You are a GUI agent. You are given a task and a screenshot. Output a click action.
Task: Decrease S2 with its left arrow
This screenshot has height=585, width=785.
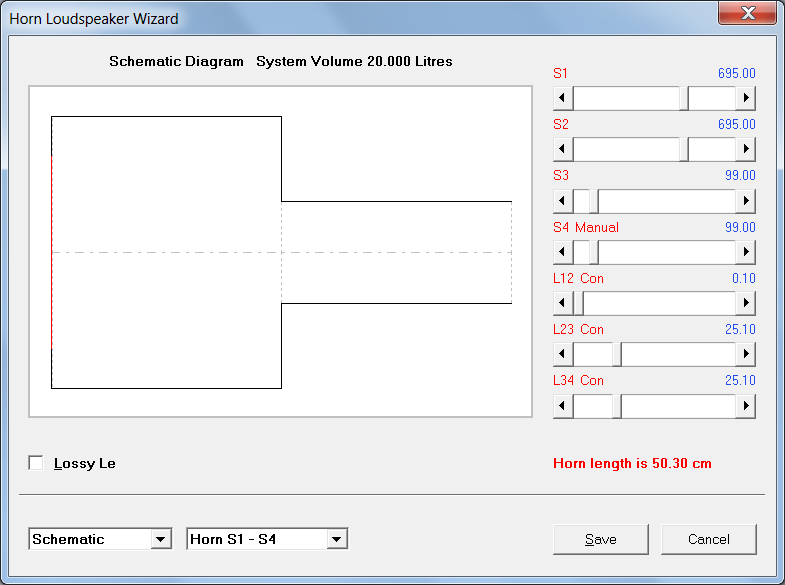(x=563, y=149)
